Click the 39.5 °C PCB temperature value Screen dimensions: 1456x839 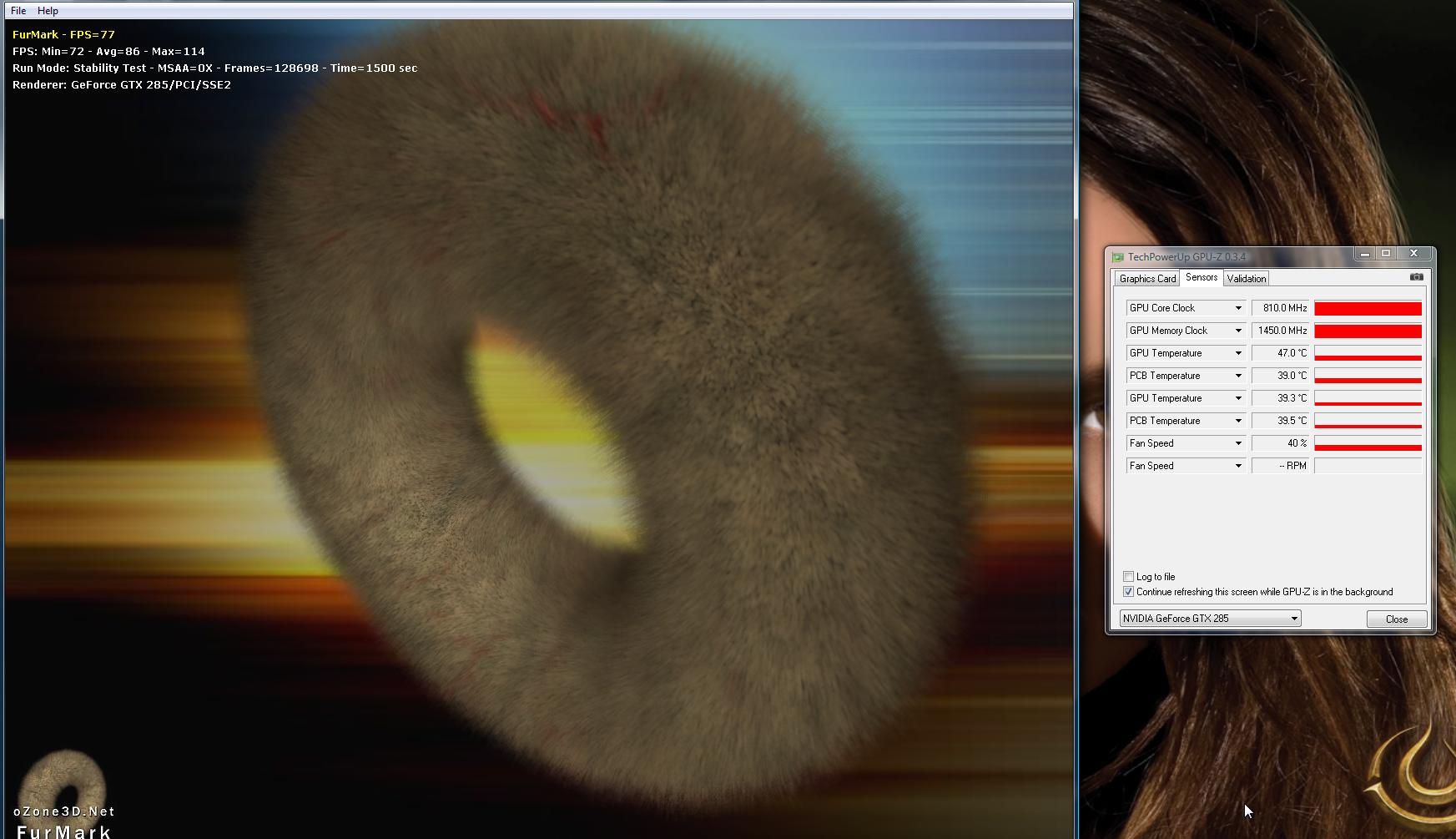(1281, 421)
